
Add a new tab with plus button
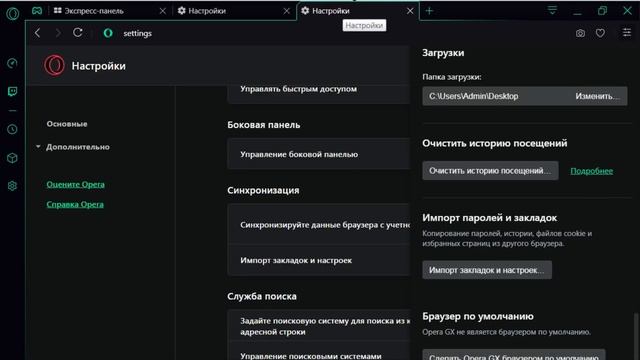429,11
